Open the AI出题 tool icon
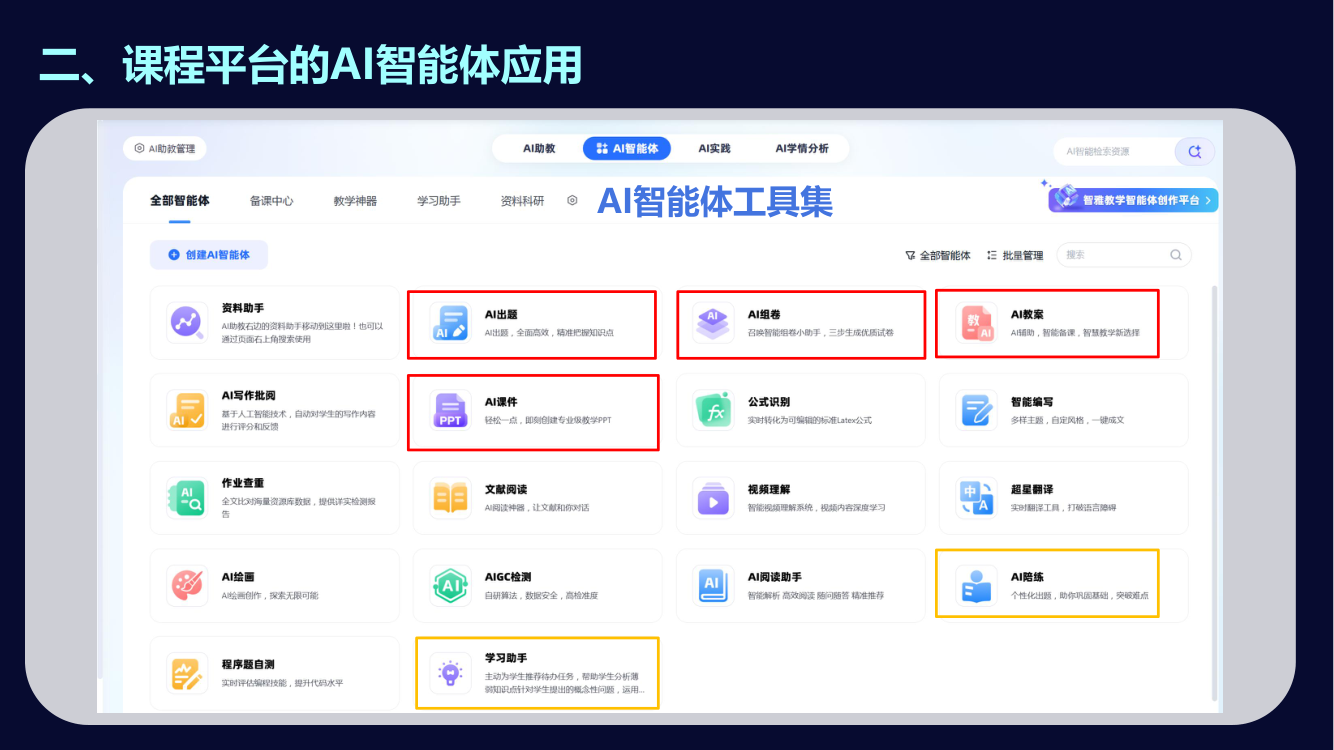Viewport: 1334px width, 750px height. (450, 323)
